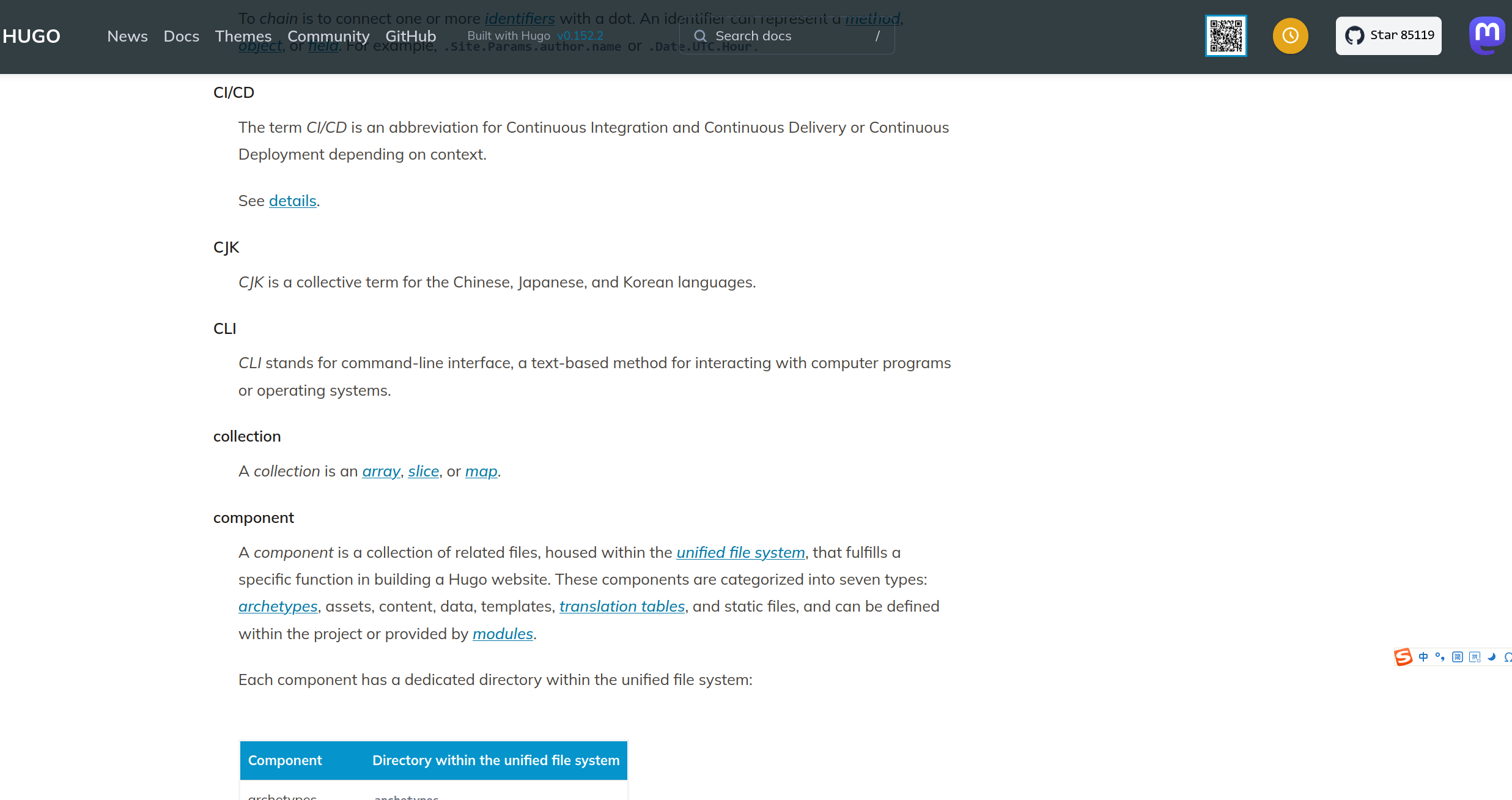Open the 'unified file system' link

(x=740, y=552)
